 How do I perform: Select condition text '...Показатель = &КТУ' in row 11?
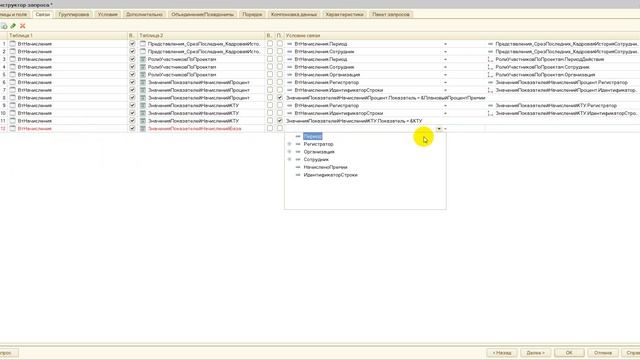pos(354,121)
